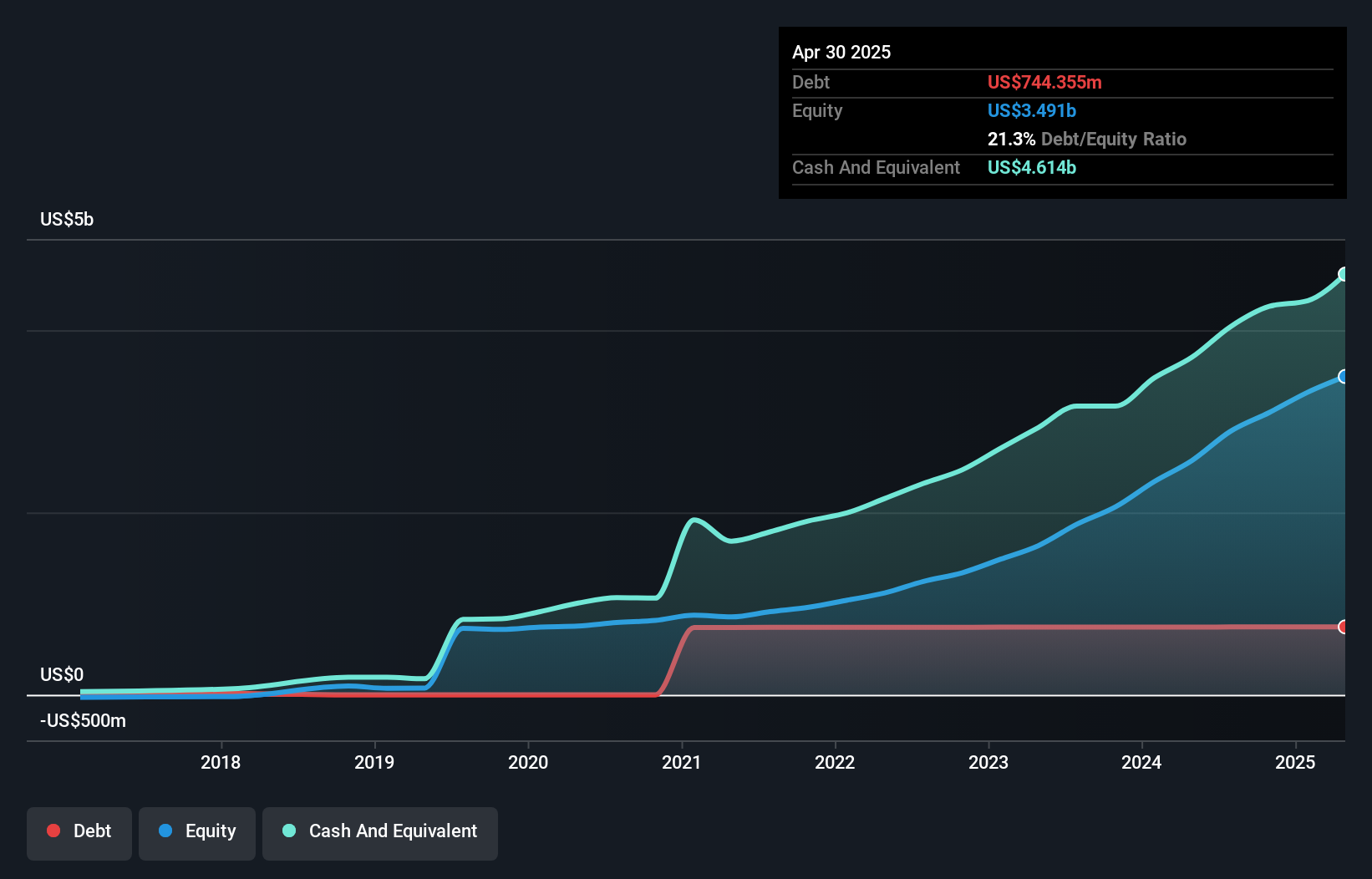Click the -US$500m y-axis label

[84, 720]
